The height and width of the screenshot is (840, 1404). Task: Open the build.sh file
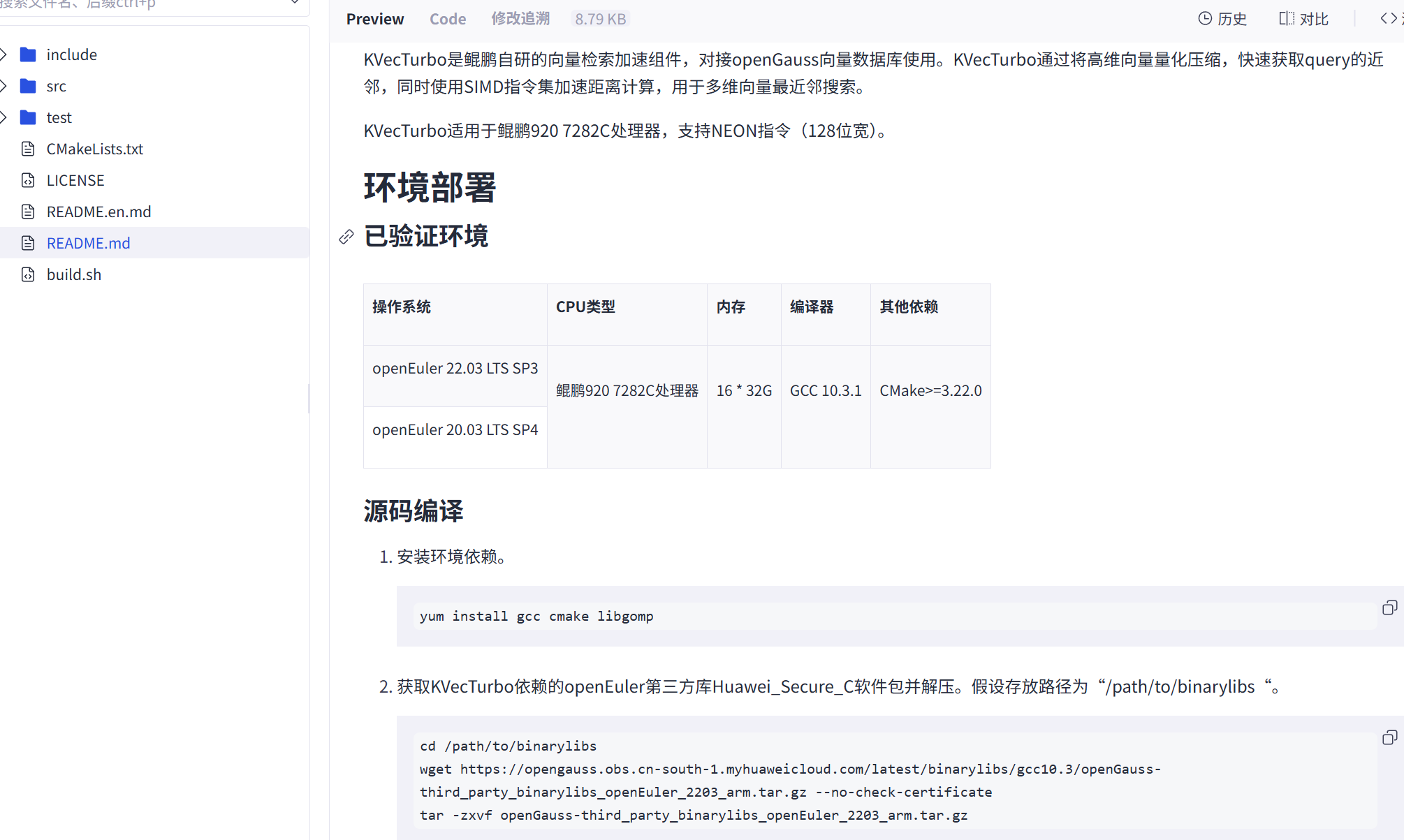click(x=73, y=274)
